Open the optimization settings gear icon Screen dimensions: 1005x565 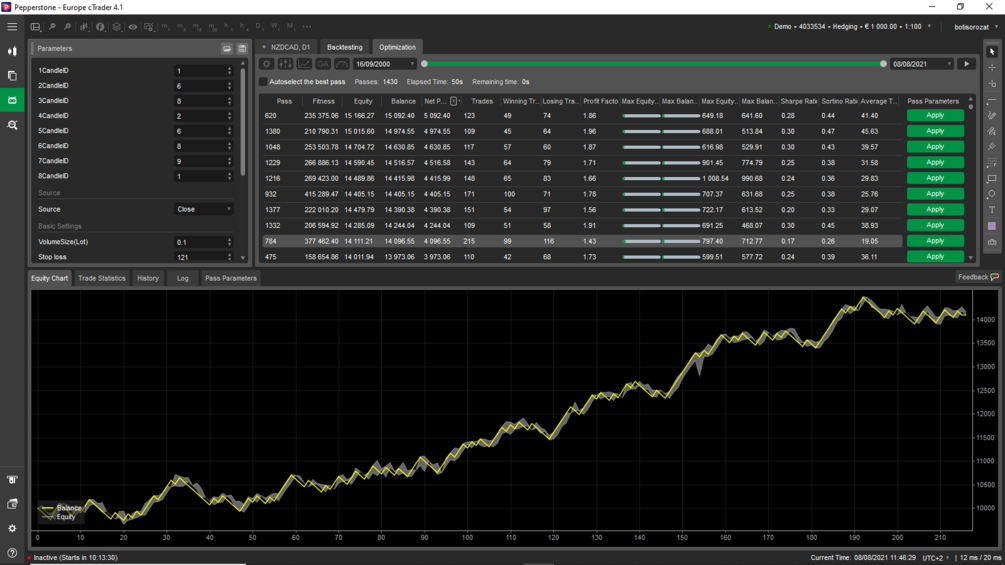(267, 64)
